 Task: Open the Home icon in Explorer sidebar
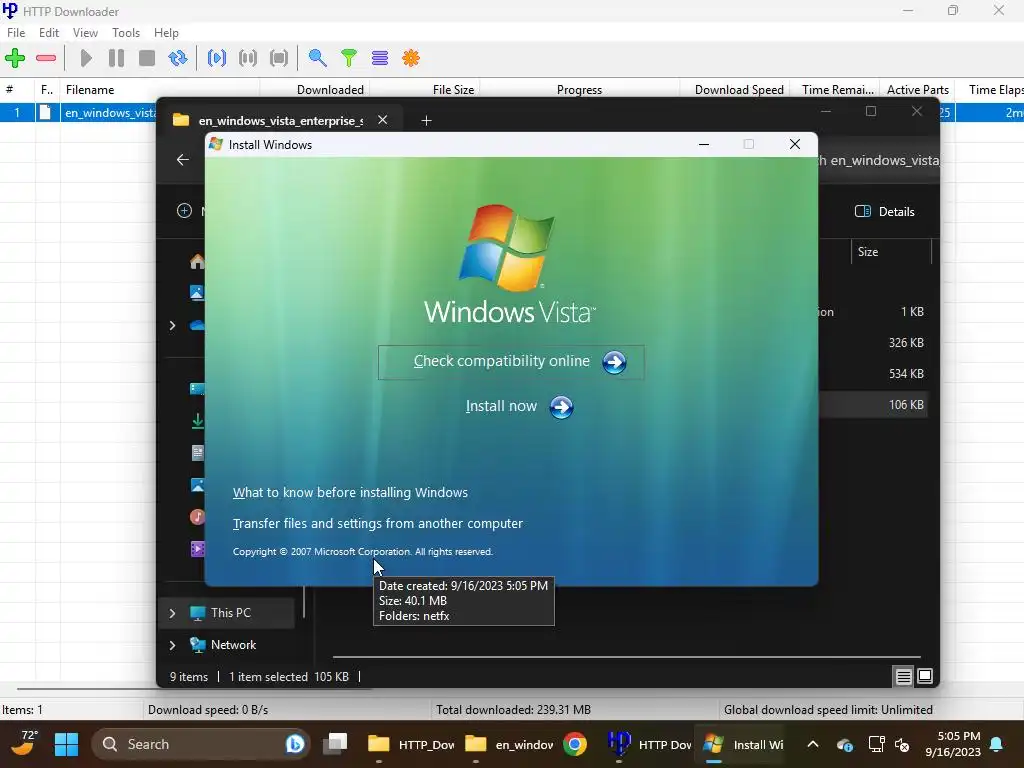pos(197,261)
